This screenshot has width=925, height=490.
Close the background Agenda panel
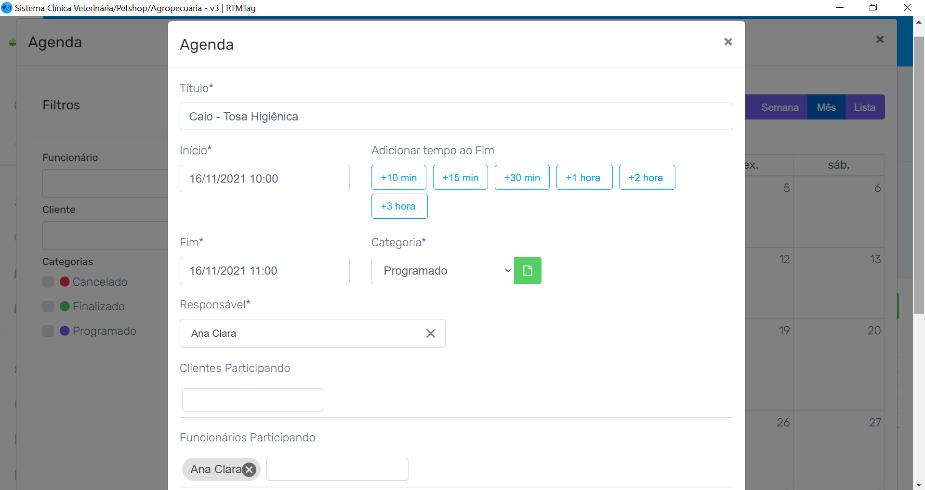click(880, 40)
